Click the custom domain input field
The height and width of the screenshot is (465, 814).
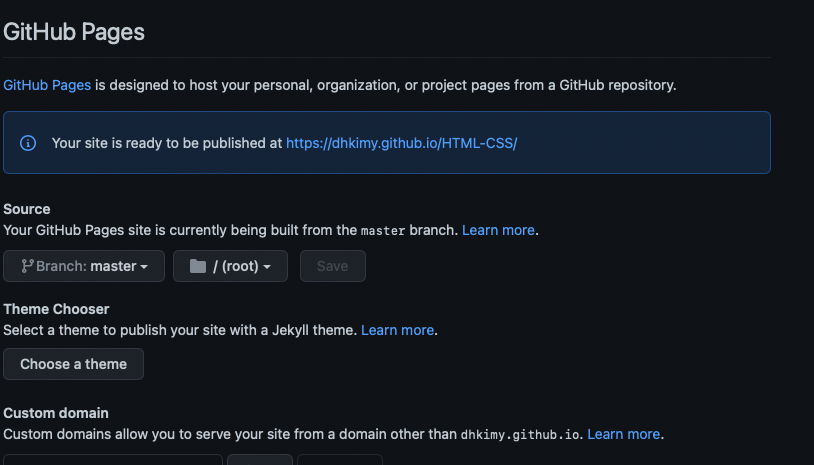click(113, 460)
